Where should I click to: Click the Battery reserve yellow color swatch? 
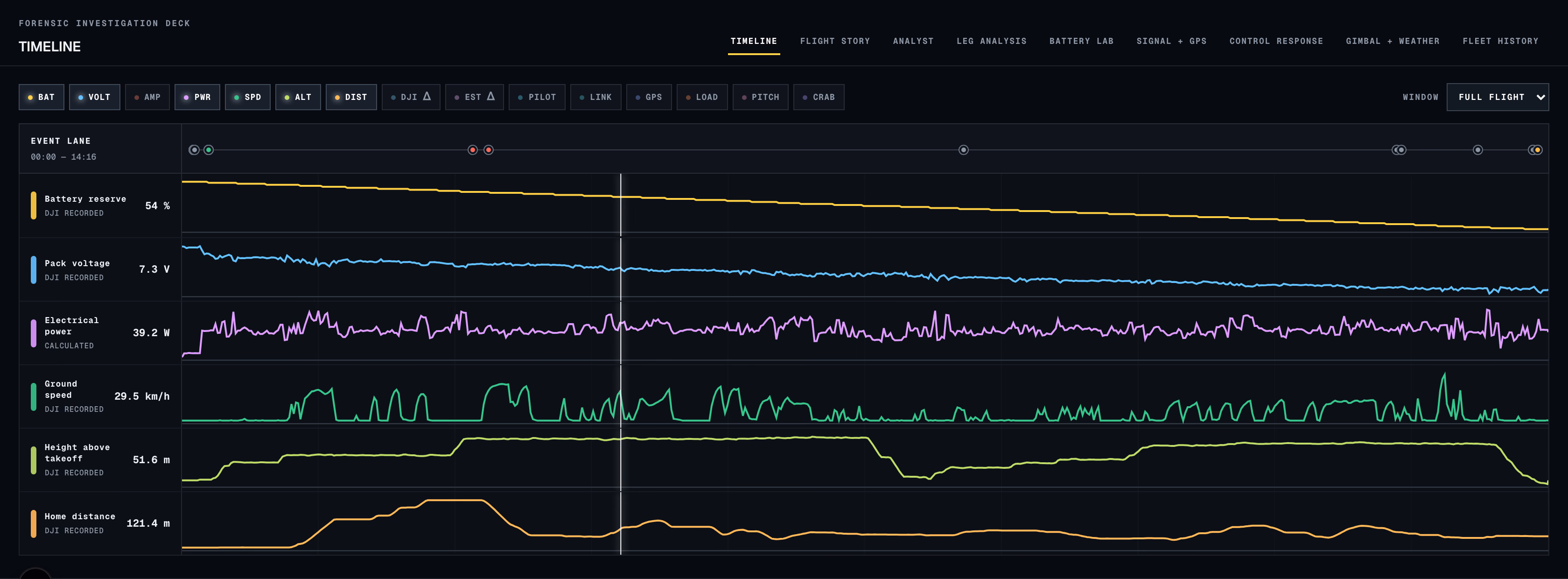[34, 205]
